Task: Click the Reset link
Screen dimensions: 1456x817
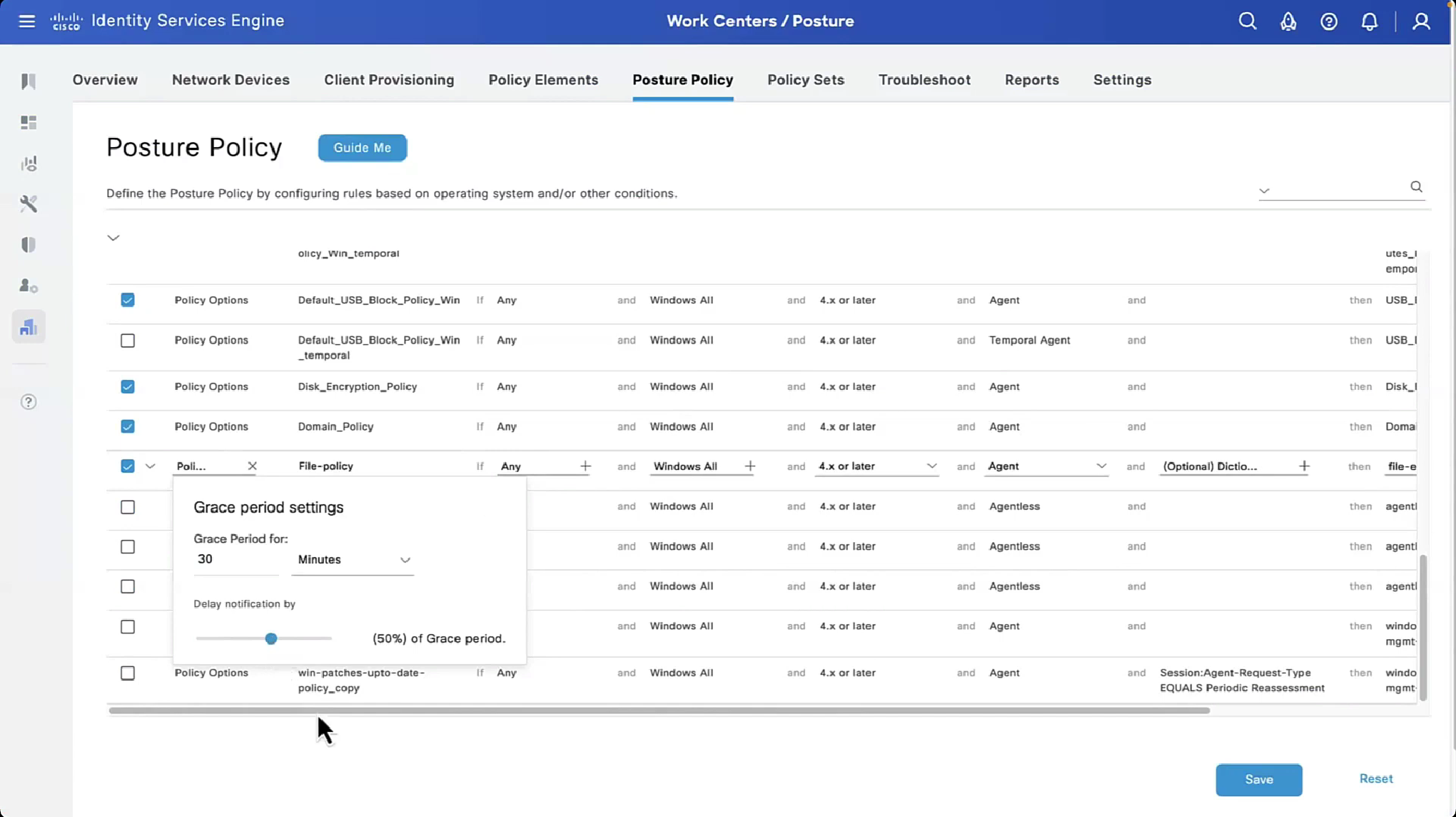Action: pyautogui.click(x=1375, y=778)
